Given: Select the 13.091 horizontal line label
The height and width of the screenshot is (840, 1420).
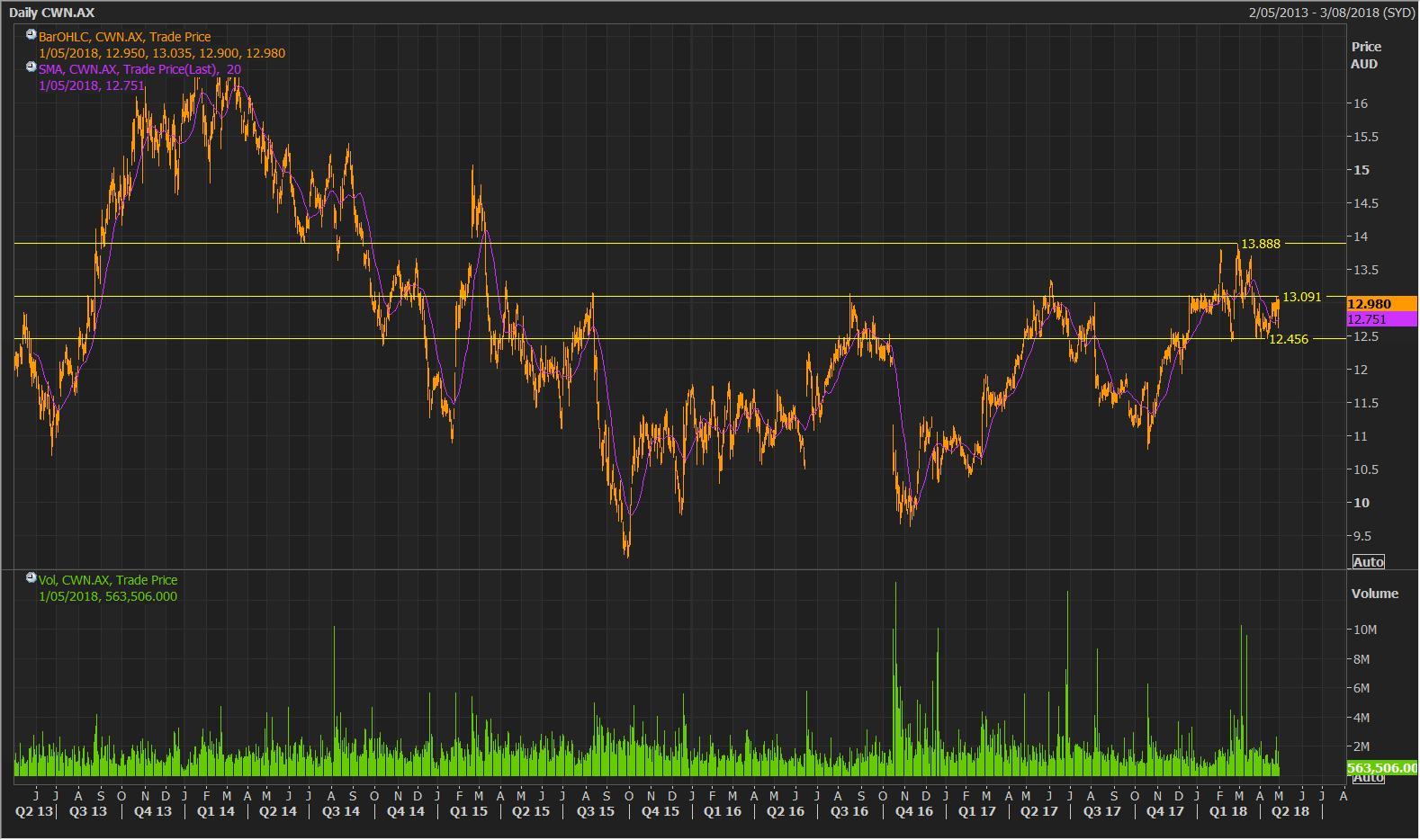Looking at the screenshot, I should click(1301, 297).
